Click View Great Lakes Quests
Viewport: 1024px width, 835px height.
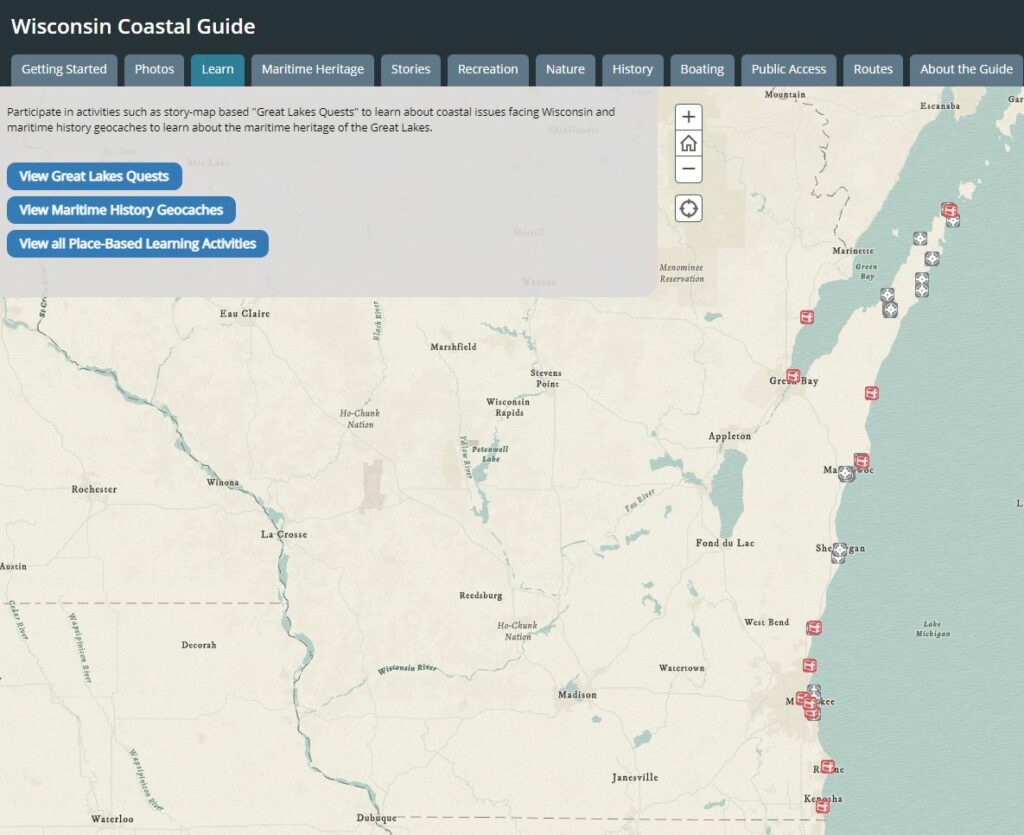(94, 176)
